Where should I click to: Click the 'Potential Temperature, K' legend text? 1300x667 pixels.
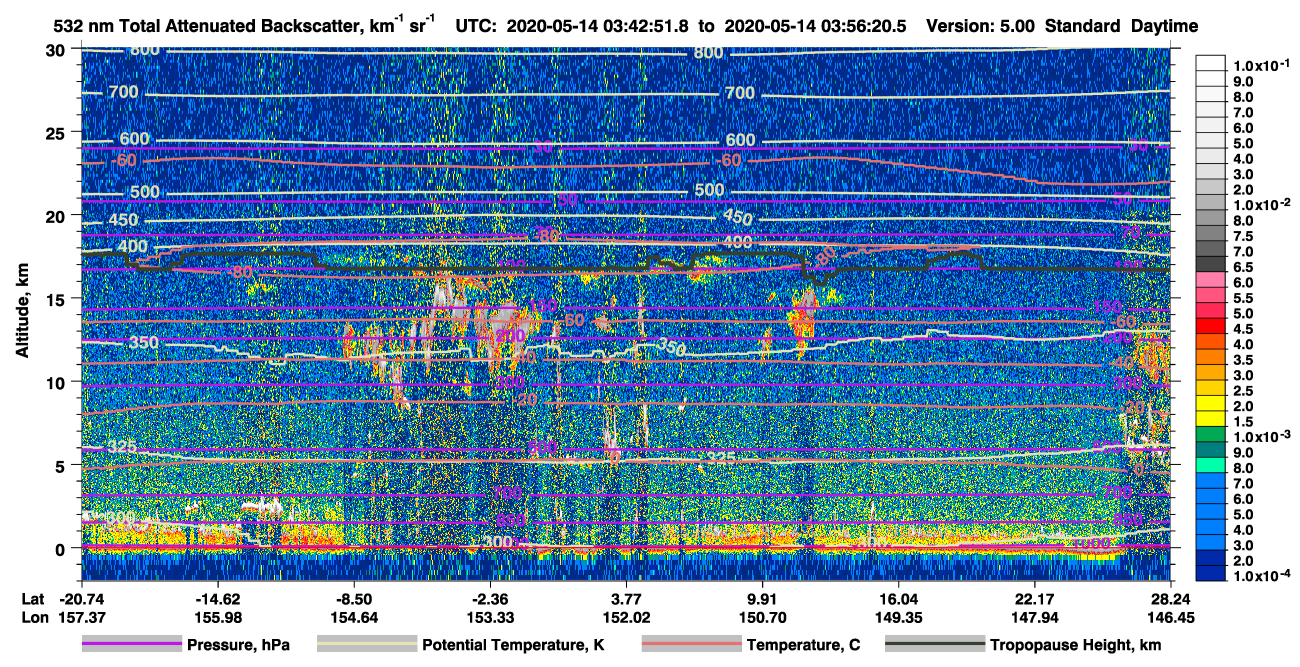(513, 646)
